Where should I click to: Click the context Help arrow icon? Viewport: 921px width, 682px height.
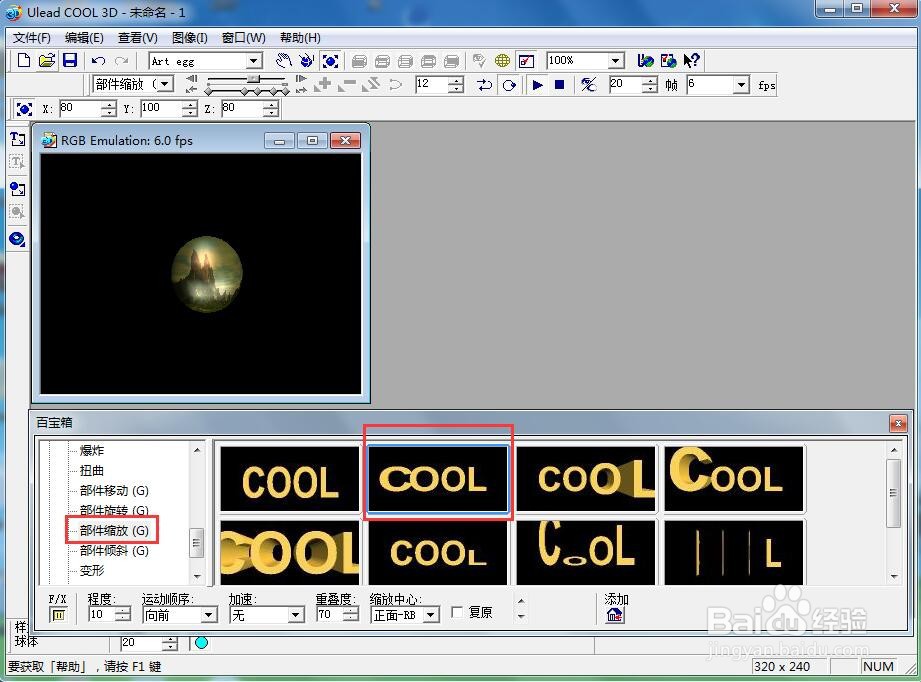click(x=691, y=61)
